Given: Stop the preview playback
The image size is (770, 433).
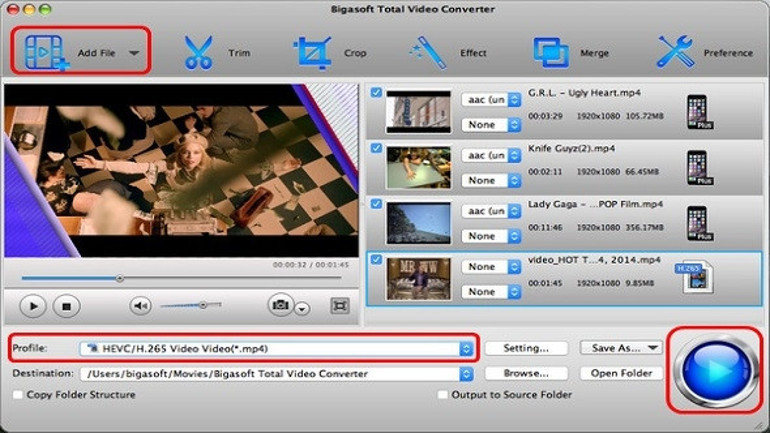Looking at the screenshot, I should 66,306.
